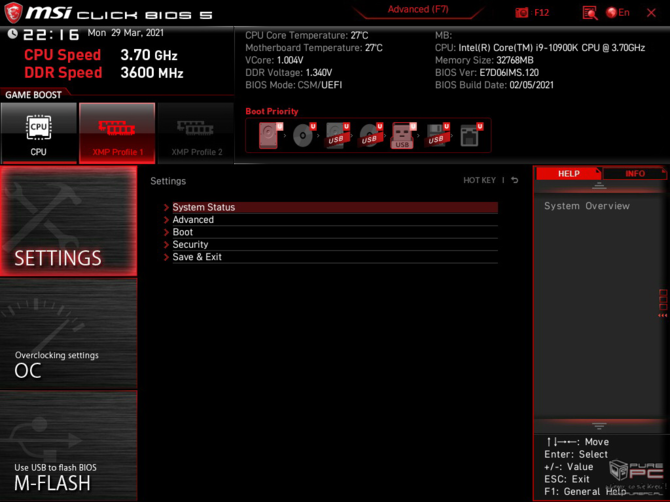Open the Boot menu entry
This screenshot has width=670, height=502.
pyautogui.click(x=335, y=232)
